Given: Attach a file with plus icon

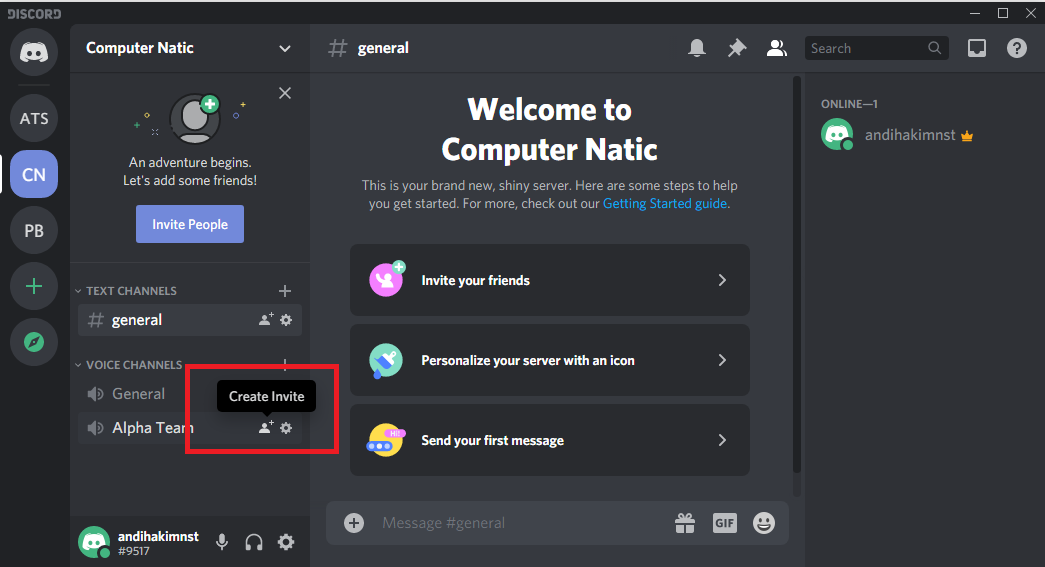Looking at the screenshot, I should (x=354, y=523).
